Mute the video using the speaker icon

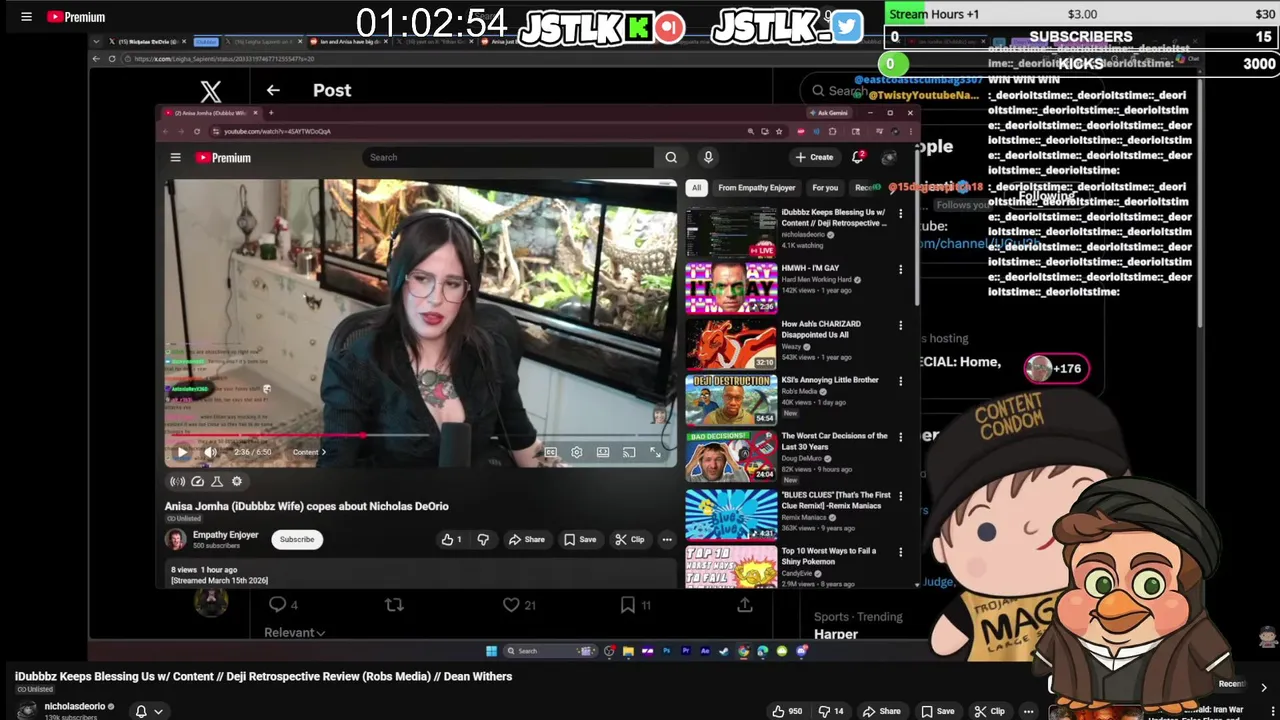[210, 452]
